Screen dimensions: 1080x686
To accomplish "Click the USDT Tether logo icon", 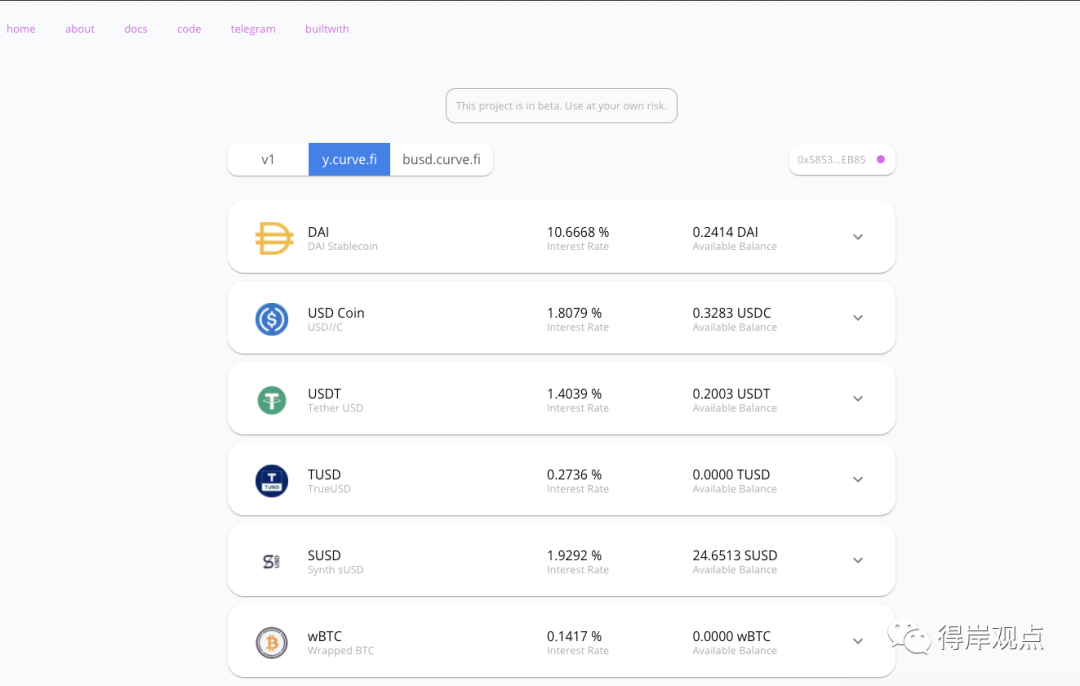I will tap(272, 400).
